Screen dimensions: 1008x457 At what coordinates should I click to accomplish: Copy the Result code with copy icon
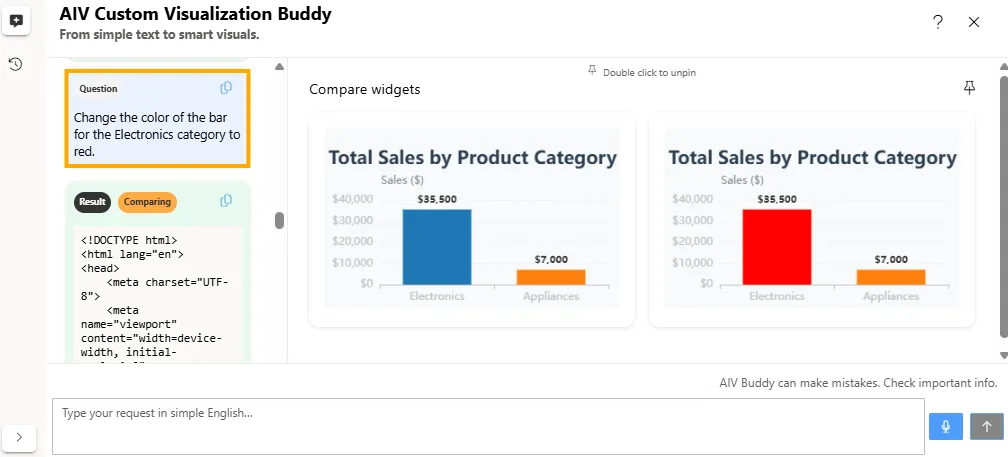click(226, 201)
